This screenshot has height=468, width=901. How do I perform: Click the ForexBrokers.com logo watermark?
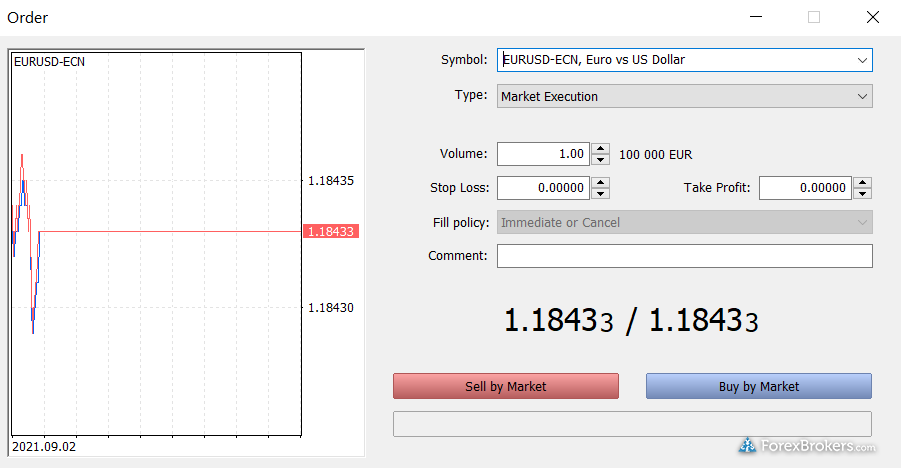click(807, 446)
